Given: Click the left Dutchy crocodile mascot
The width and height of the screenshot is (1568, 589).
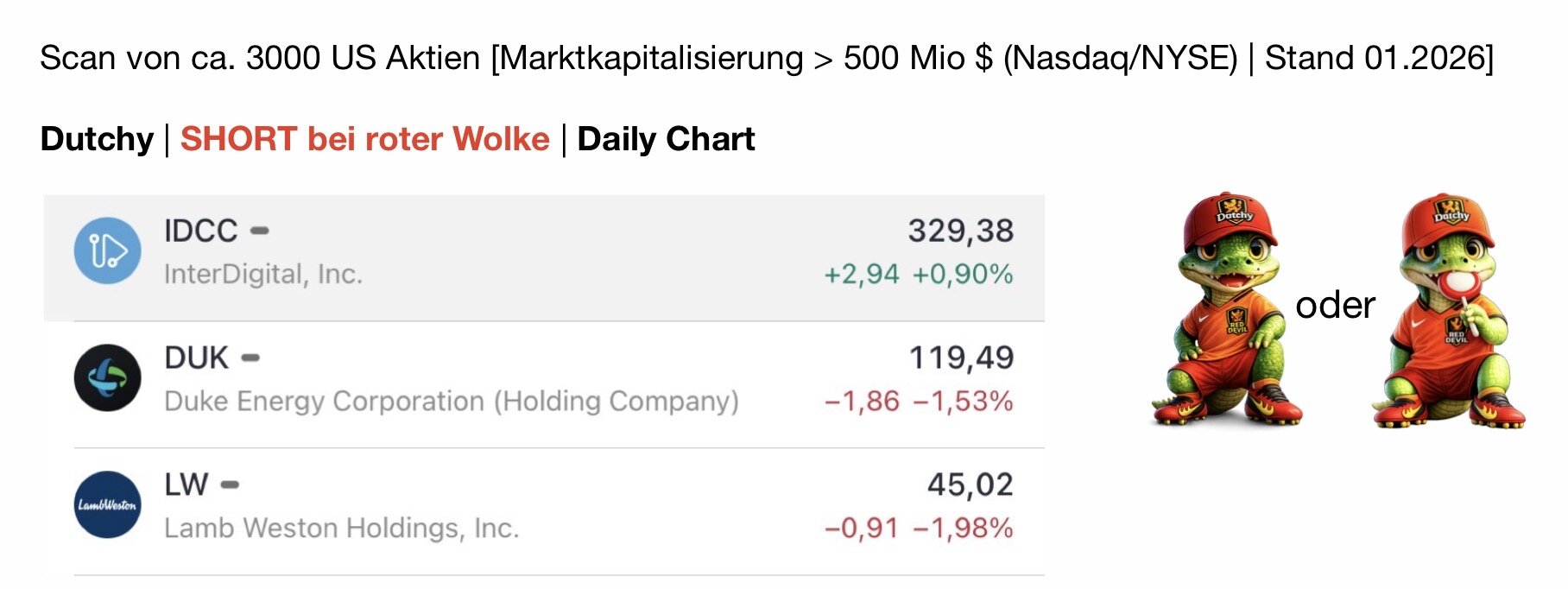Looking at the screenshot, I should (1227, 309).
